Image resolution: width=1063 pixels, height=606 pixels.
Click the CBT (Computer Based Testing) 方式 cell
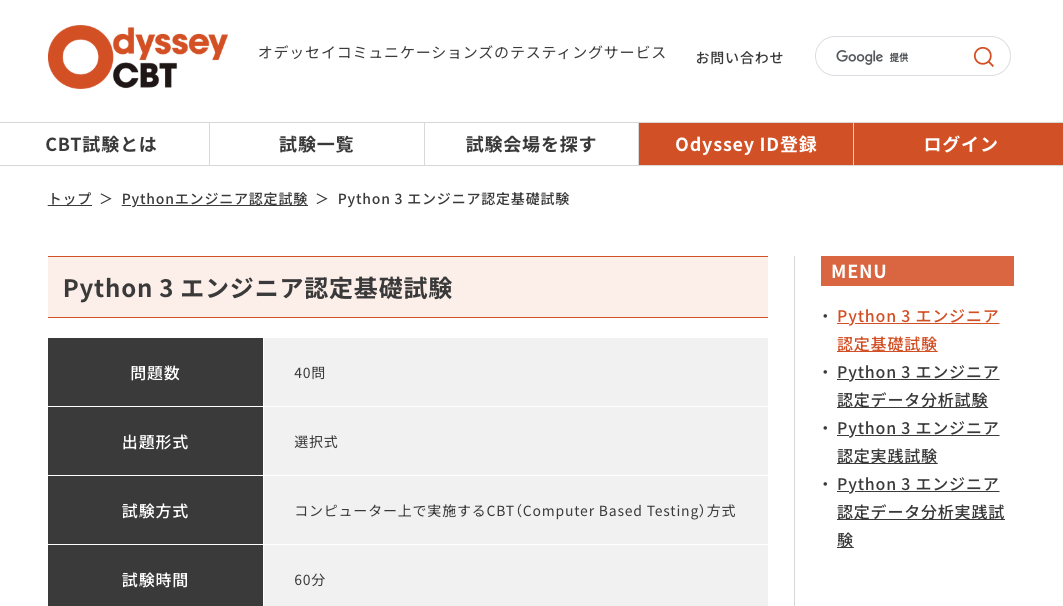pyautogui.click(x=515, y=510)
